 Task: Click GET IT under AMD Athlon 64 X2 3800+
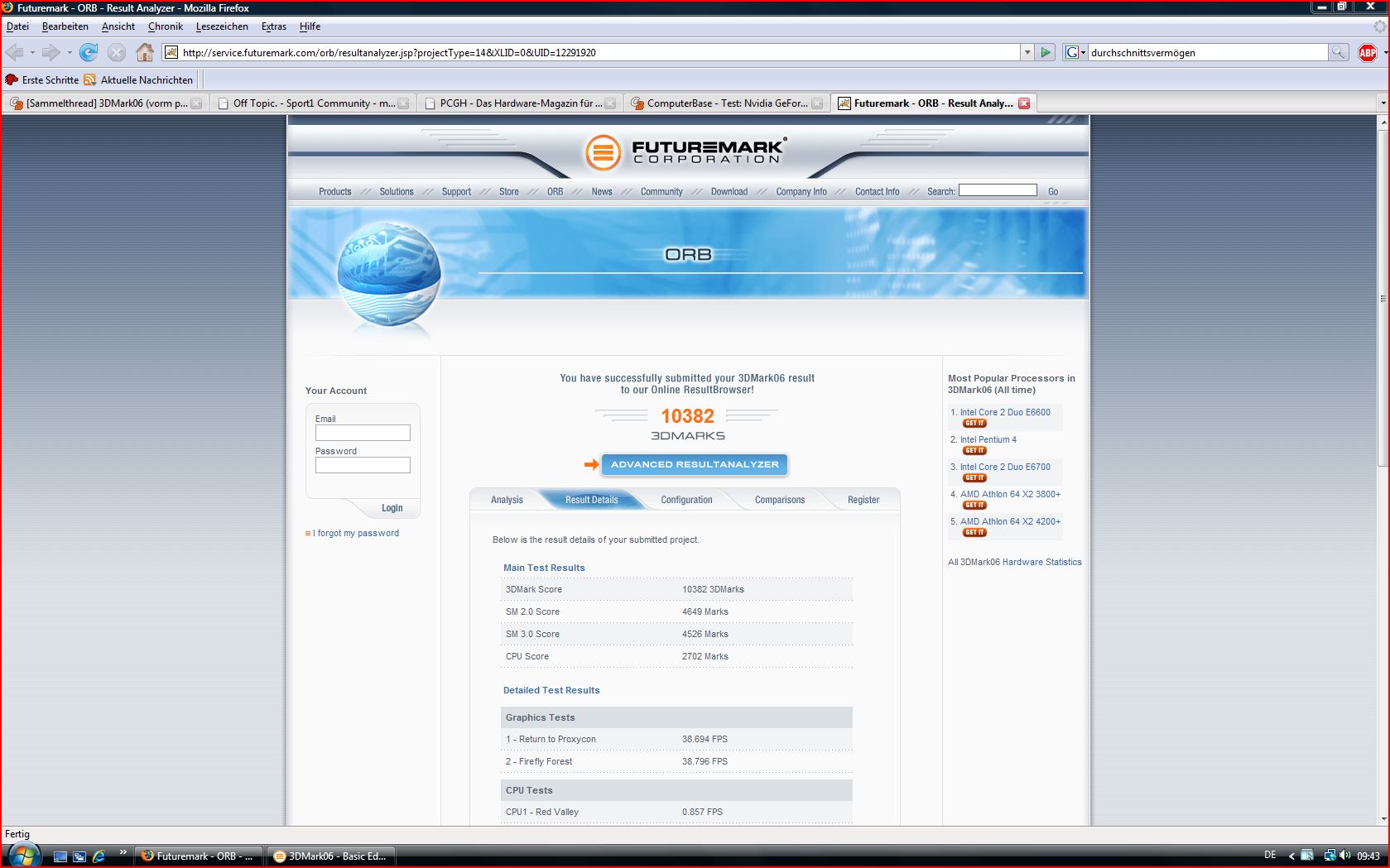pyautogui.click(x=974, y=505)
